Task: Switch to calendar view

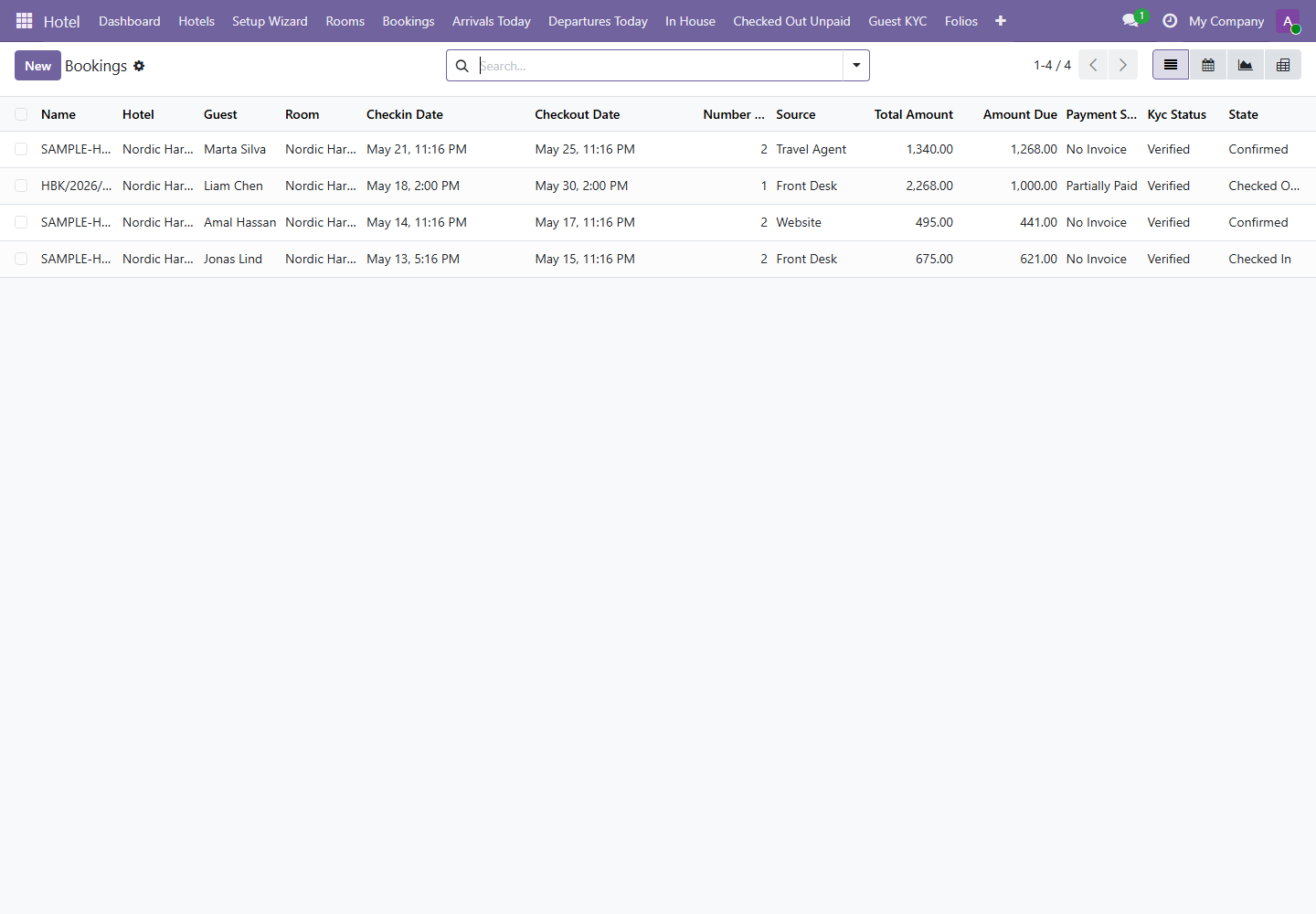Action: tap(1208, 65)
